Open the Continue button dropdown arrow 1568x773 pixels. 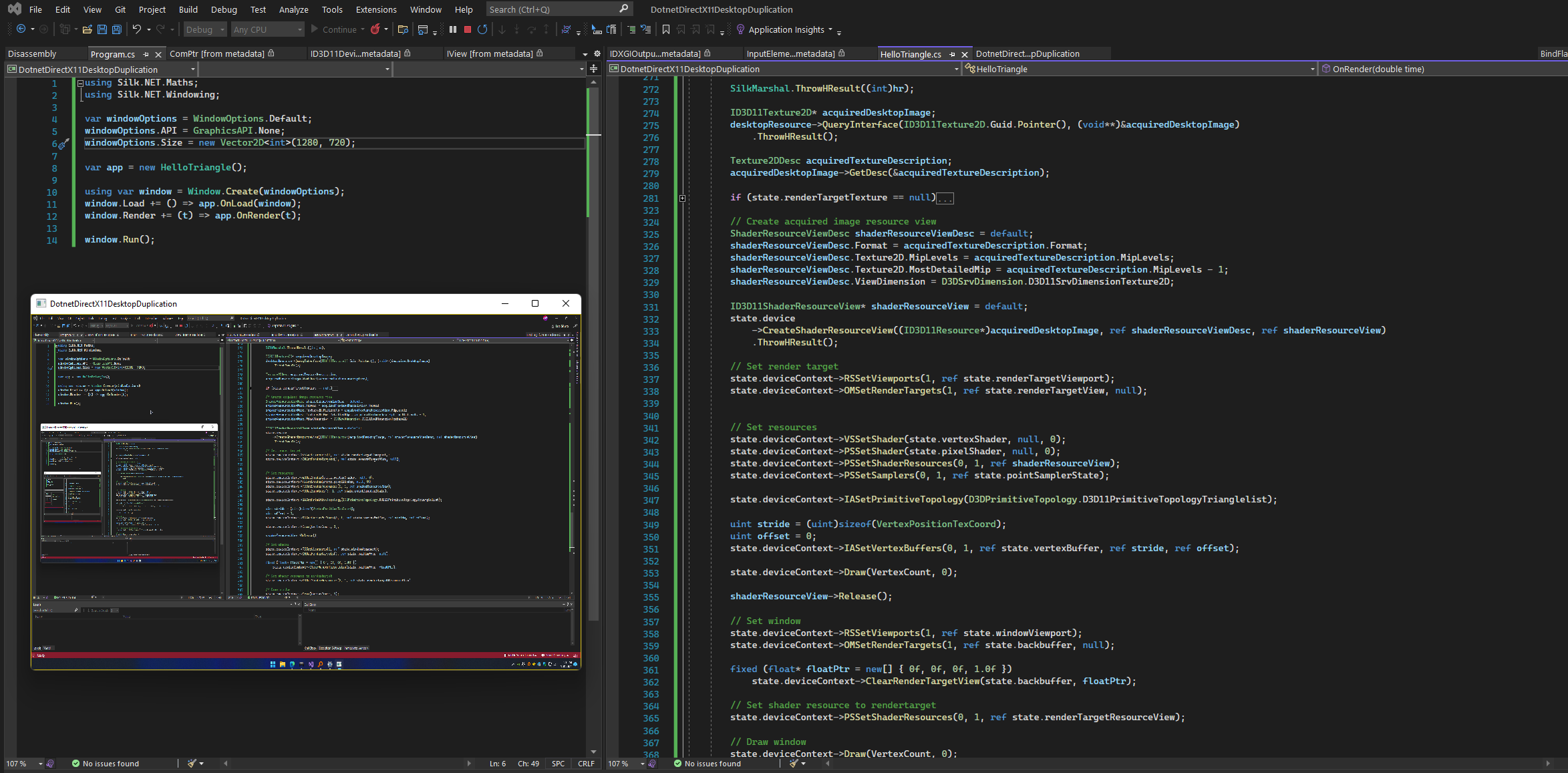[x=363, y=29]
